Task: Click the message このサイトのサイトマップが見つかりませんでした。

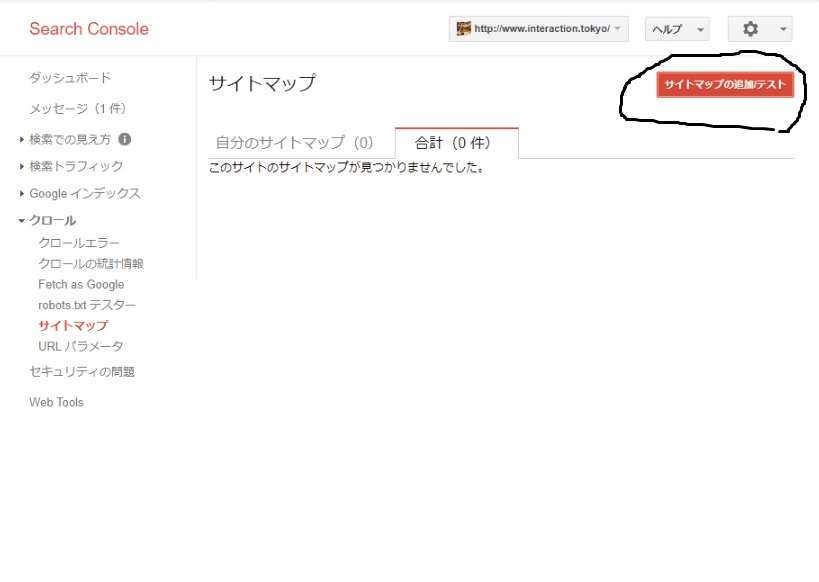Action: [346, 168]
